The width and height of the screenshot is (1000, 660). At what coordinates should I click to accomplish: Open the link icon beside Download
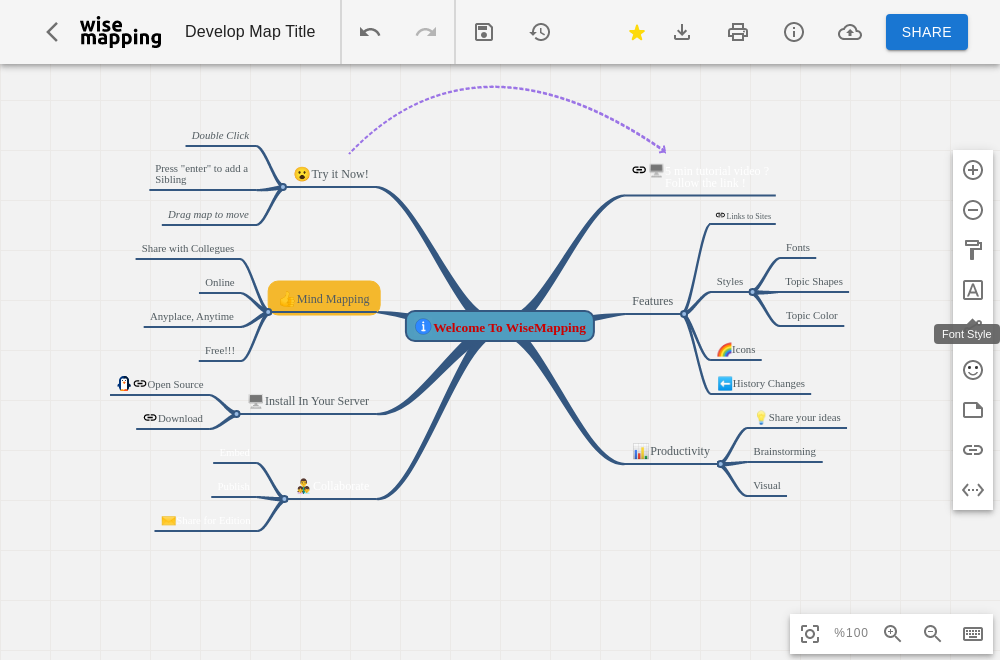[150, 417]
